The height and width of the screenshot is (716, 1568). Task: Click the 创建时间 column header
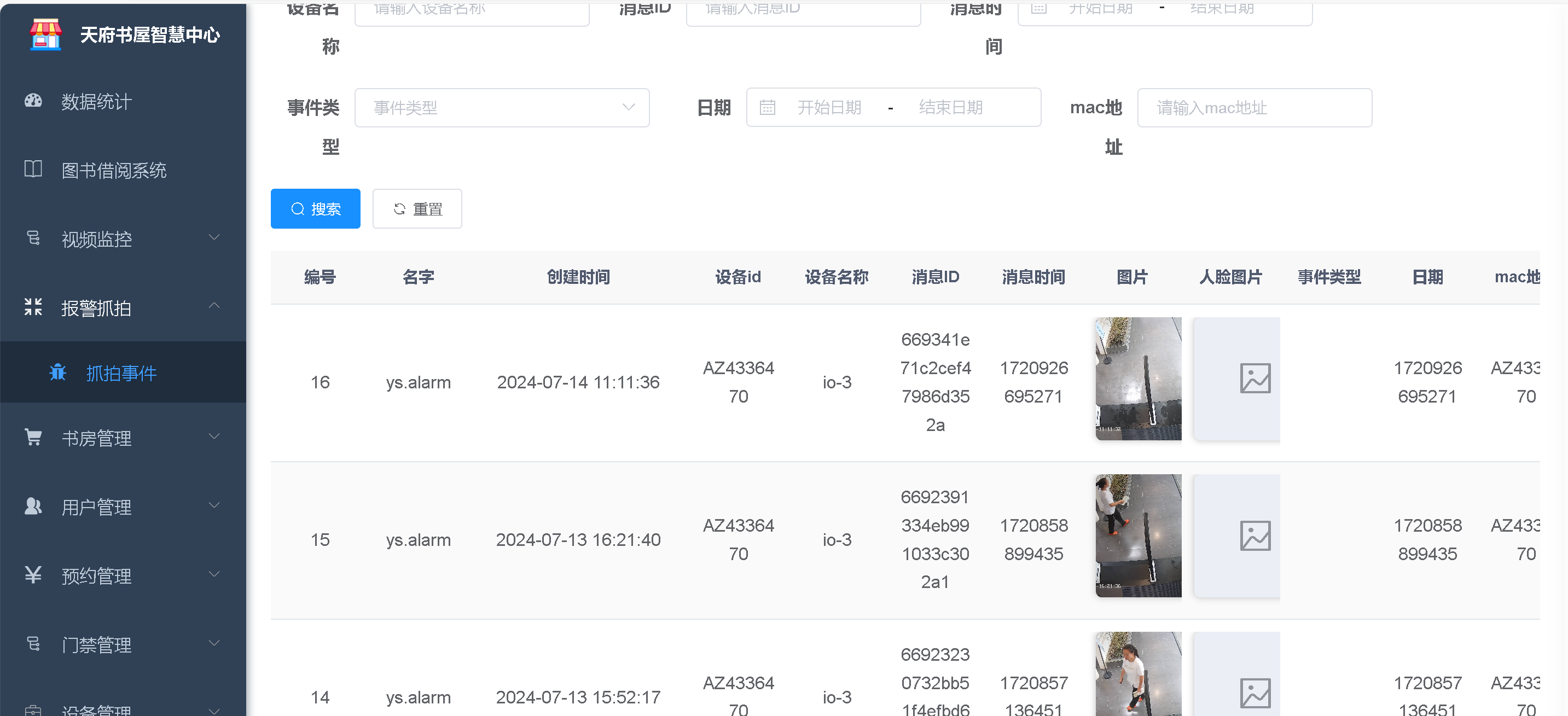[578, 277]
